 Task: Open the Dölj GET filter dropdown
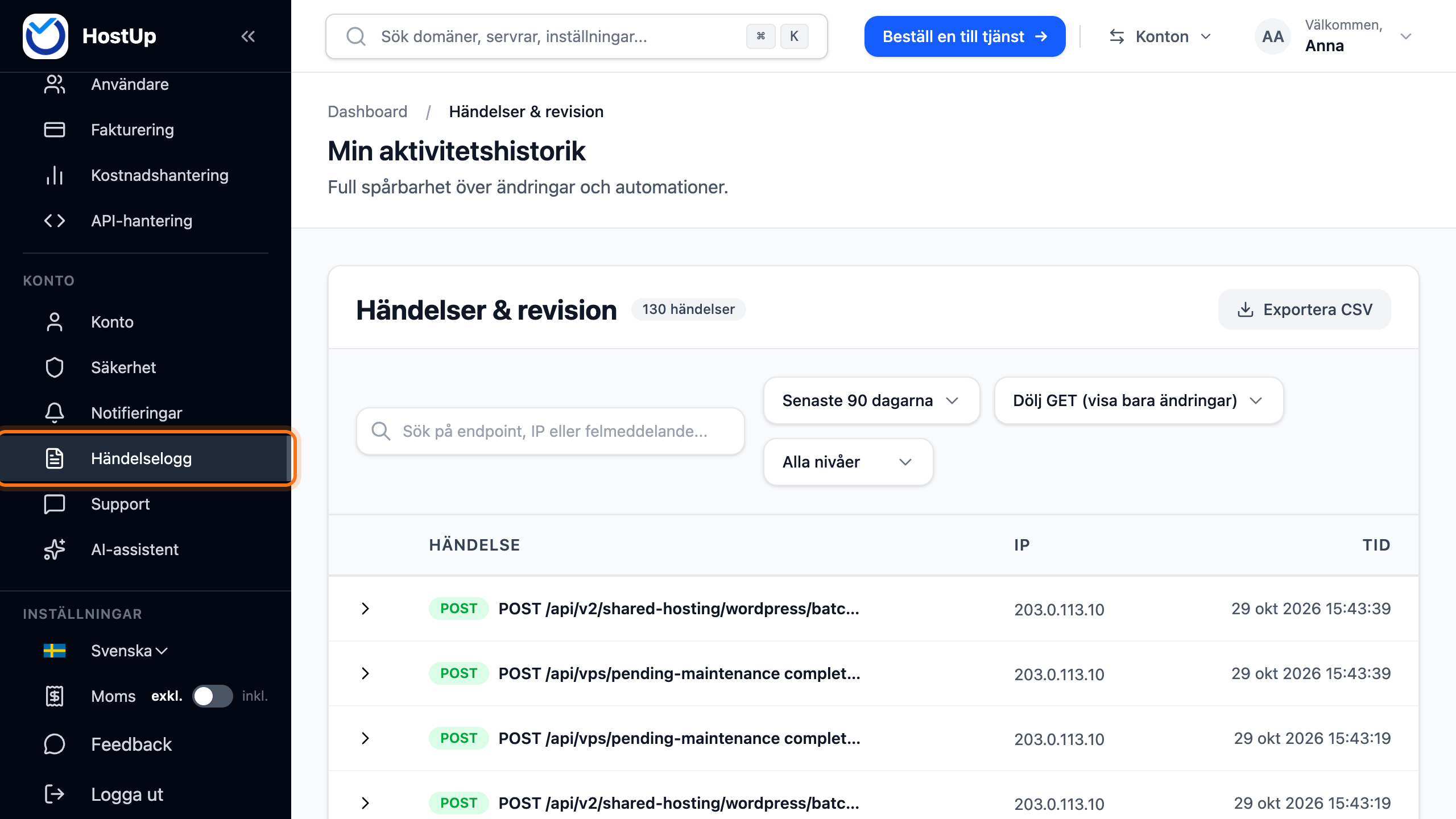click(1139, 400)
